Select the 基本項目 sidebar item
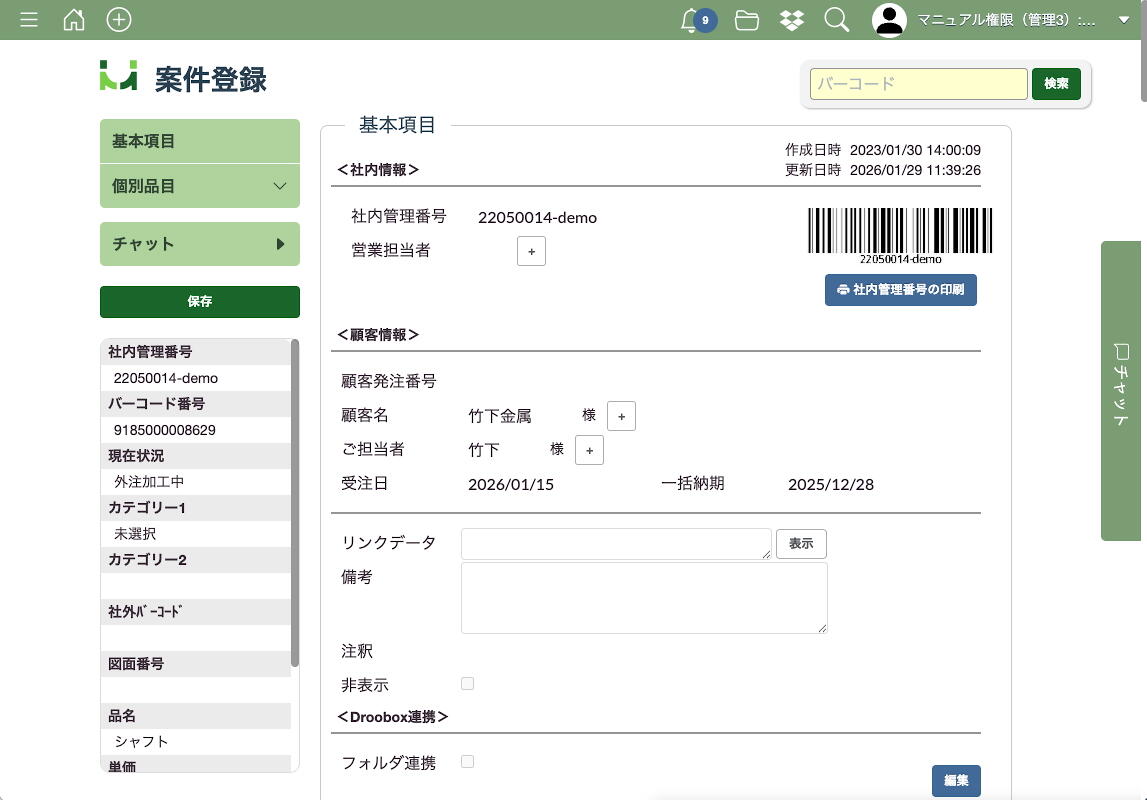Screen dimensions: 1147x800 [200, 141]
